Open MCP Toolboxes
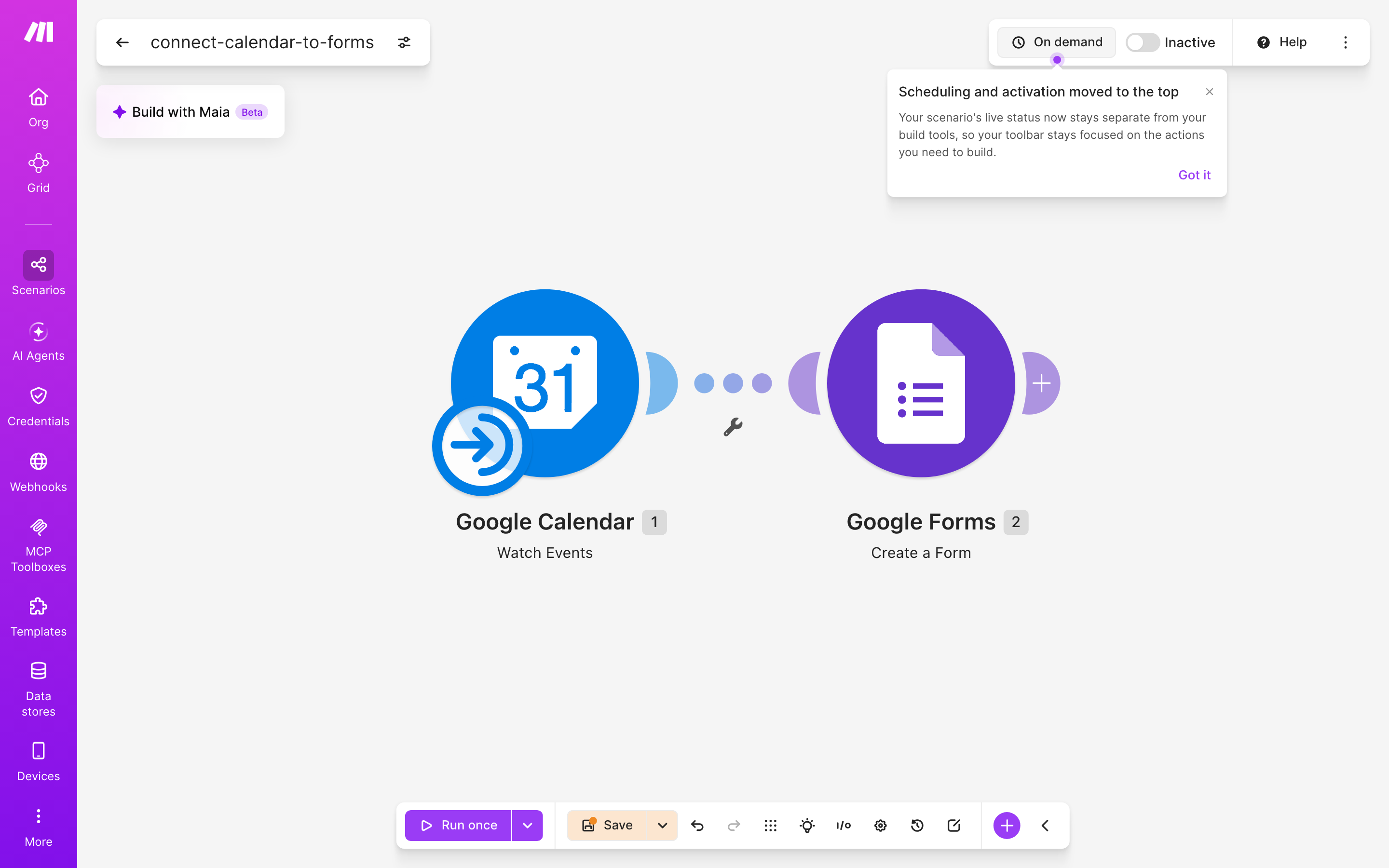The width and height of the screenshot is (1389, 868). [39, 545]
